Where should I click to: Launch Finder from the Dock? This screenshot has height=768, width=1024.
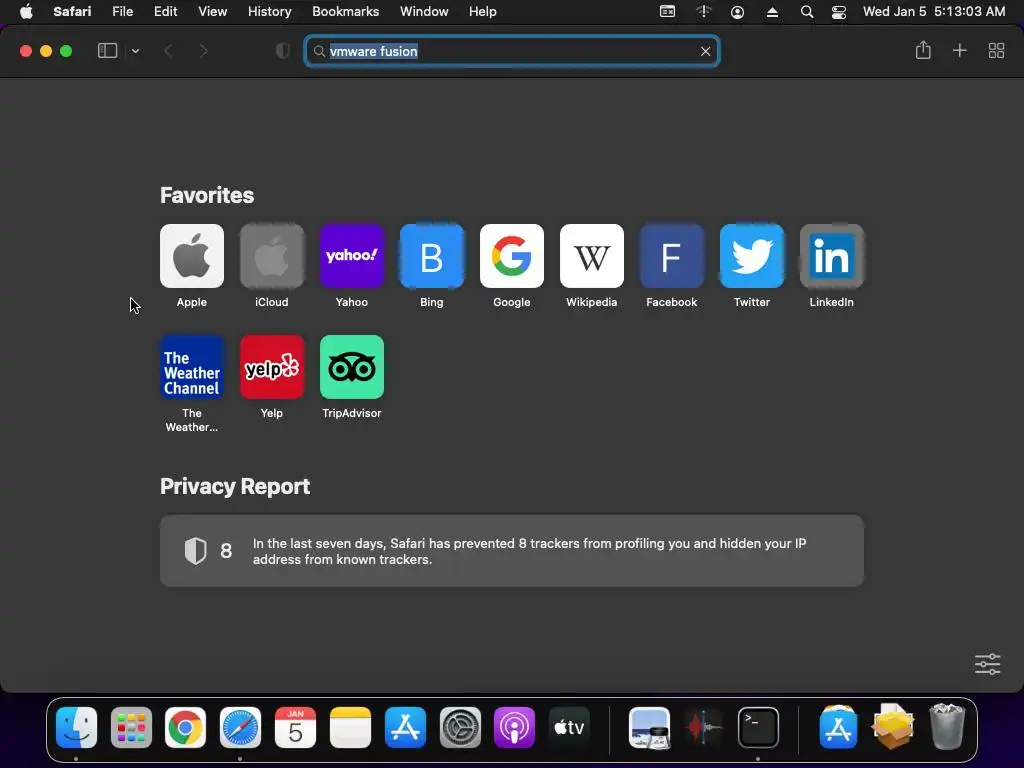point(76,727)
